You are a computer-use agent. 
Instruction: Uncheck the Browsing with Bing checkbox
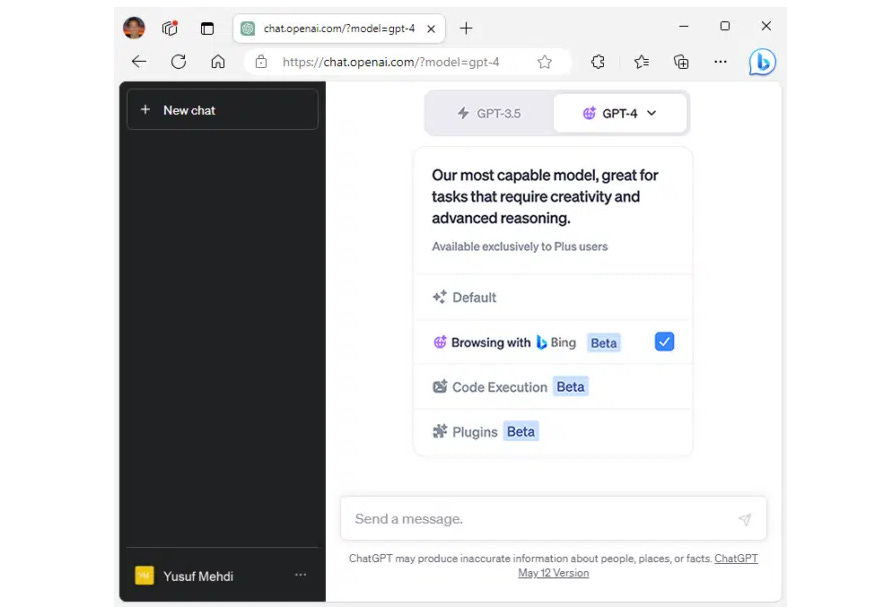click(x=664, y=342)
